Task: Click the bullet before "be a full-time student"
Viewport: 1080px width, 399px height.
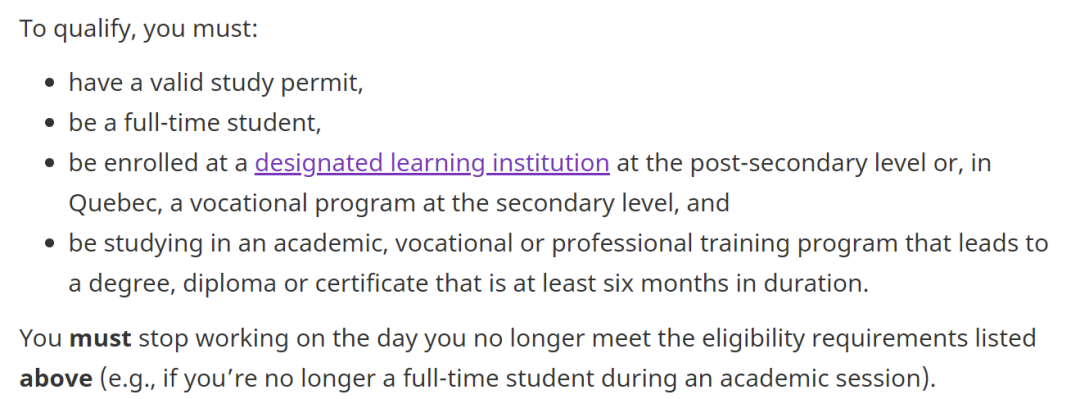Action: [49, 123]
